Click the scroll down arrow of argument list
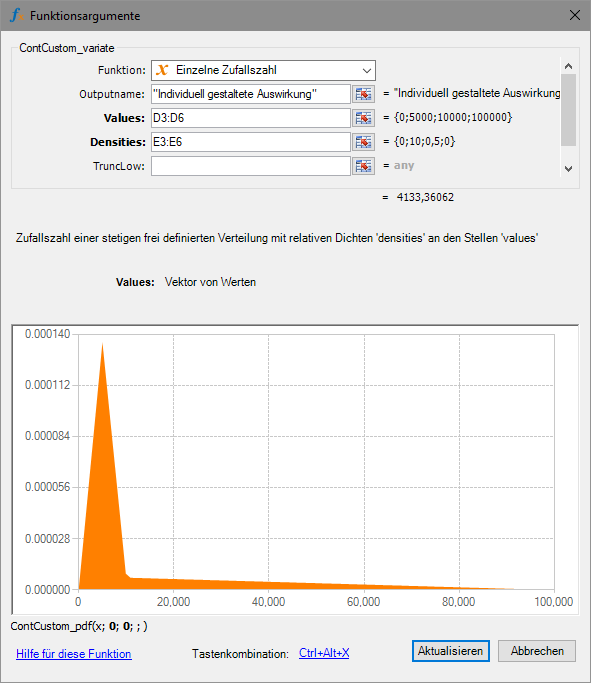This screenshot has width=591, height=683. [x=568, y=169]
